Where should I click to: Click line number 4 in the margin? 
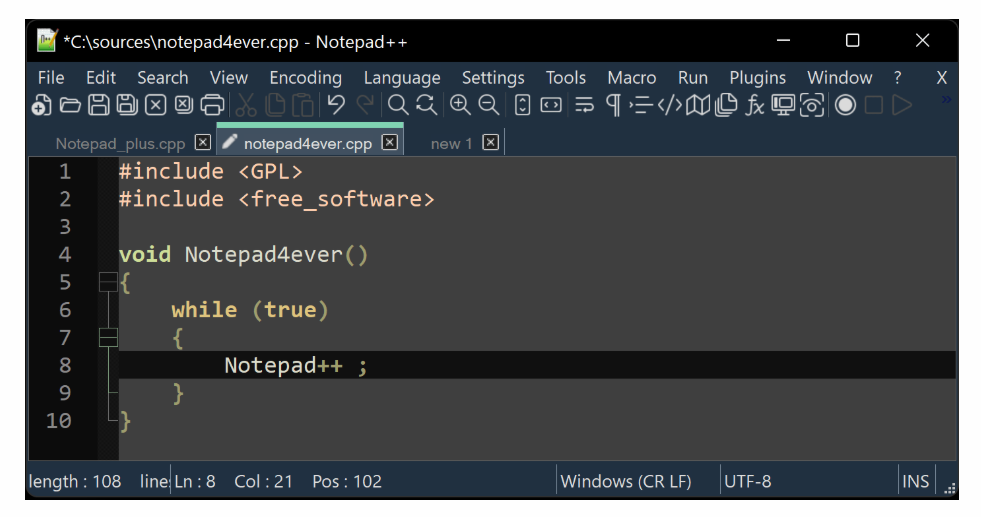[x=64, y=254]
